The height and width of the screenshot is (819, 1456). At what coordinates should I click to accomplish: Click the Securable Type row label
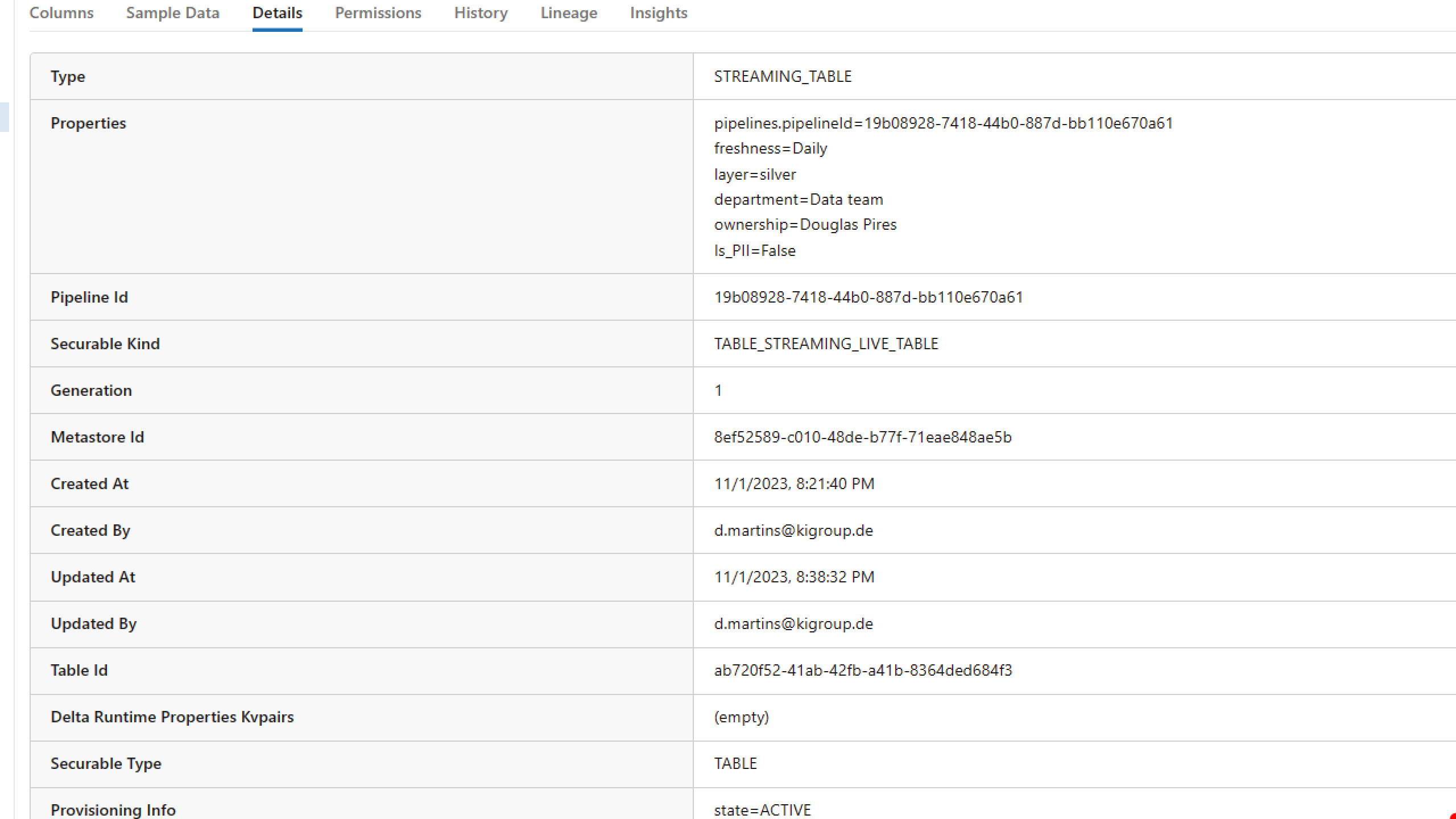click(x=106, y=764)
